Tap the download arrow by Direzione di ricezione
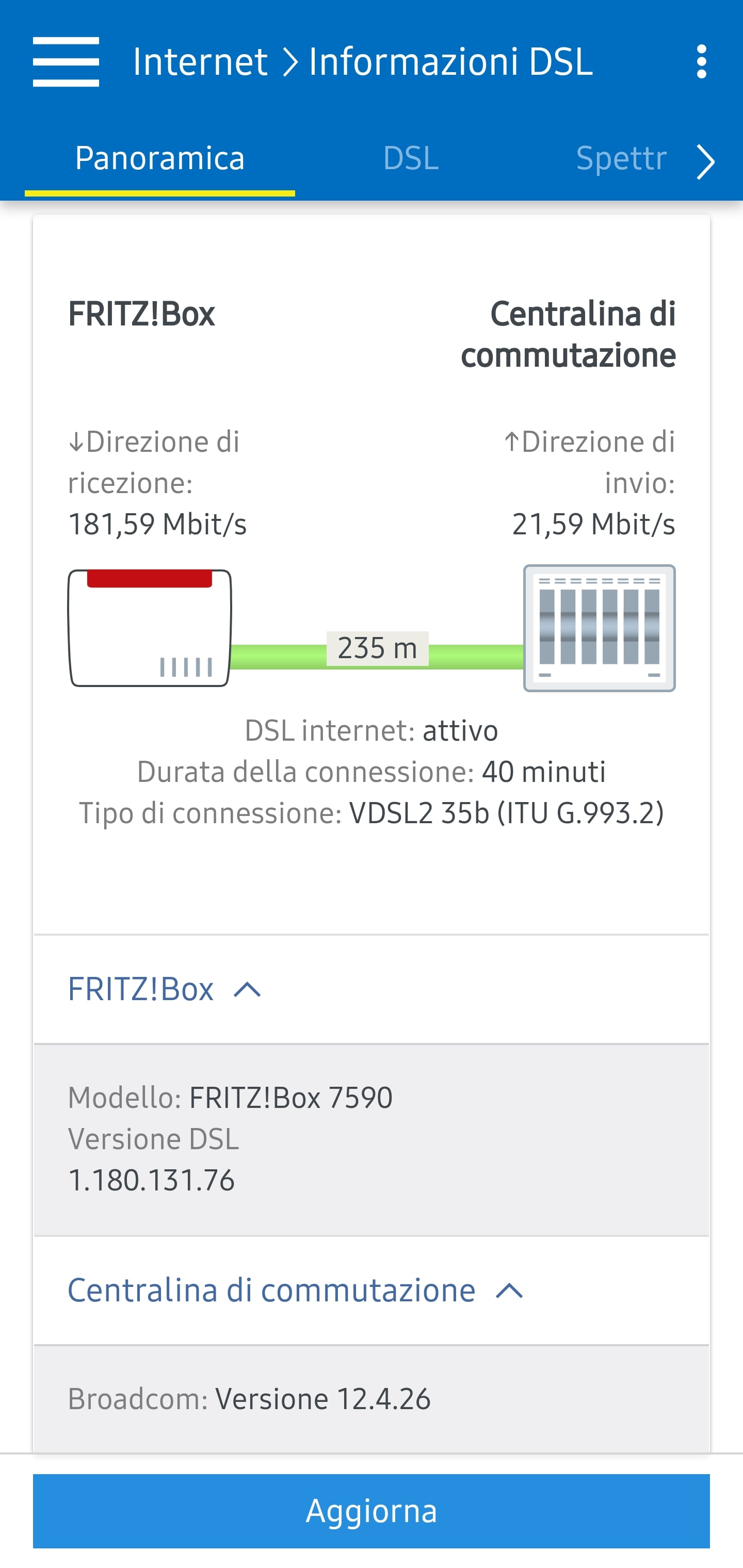743x1568 pixels. coord(76,443)
